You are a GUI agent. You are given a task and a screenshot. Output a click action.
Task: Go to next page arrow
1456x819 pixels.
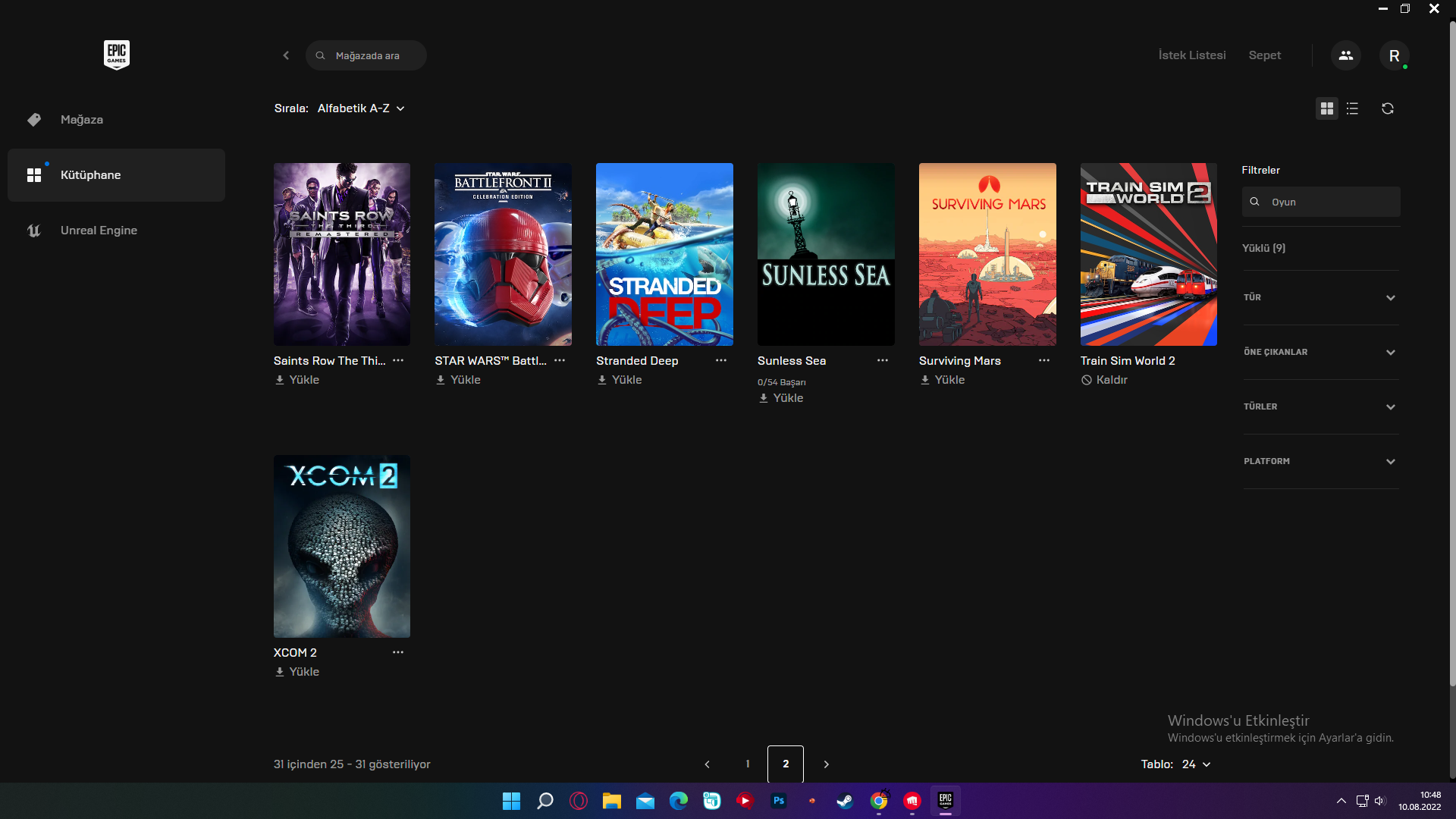click(827, 764)
